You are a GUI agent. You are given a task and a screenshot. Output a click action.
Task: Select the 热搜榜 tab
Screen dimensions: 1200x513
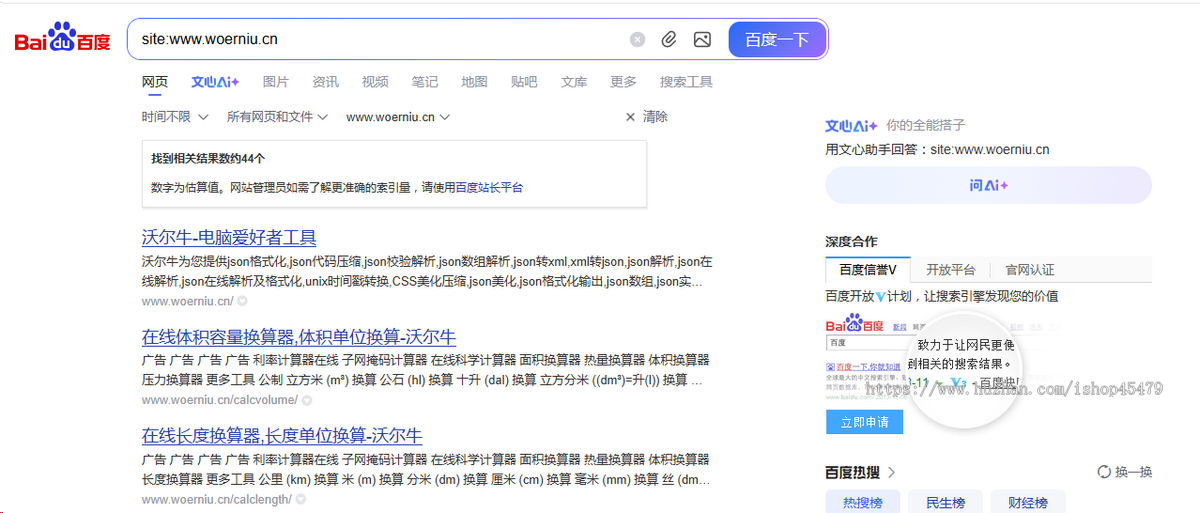pos(862,503)
